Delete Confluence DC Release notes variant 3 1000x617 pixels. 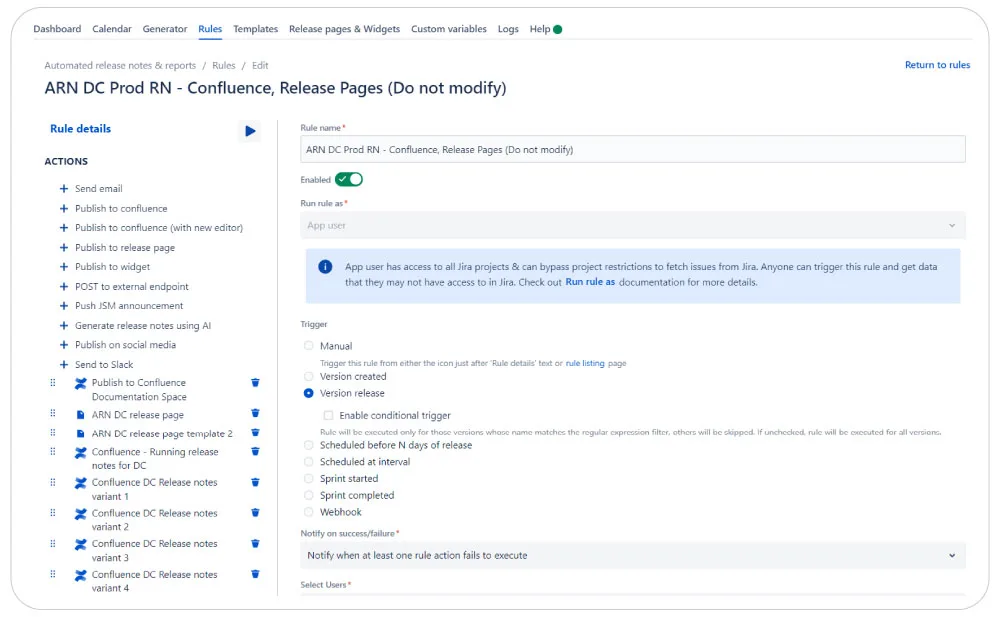tap(255, 544)
